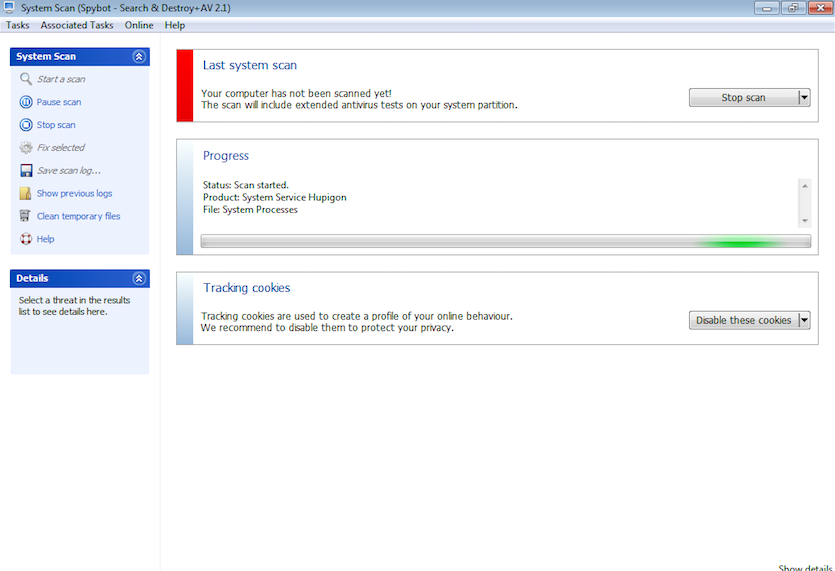
Task: Click the Save scan log link
Action: point(69,170)
